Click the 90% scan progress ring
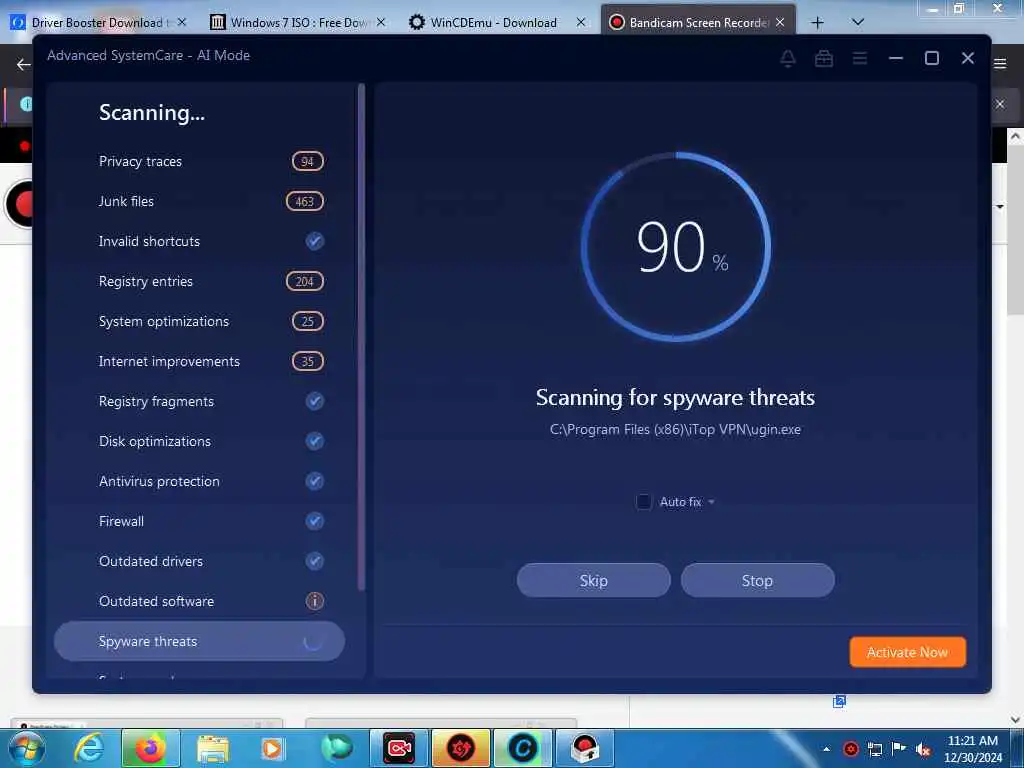 [676, 247]
